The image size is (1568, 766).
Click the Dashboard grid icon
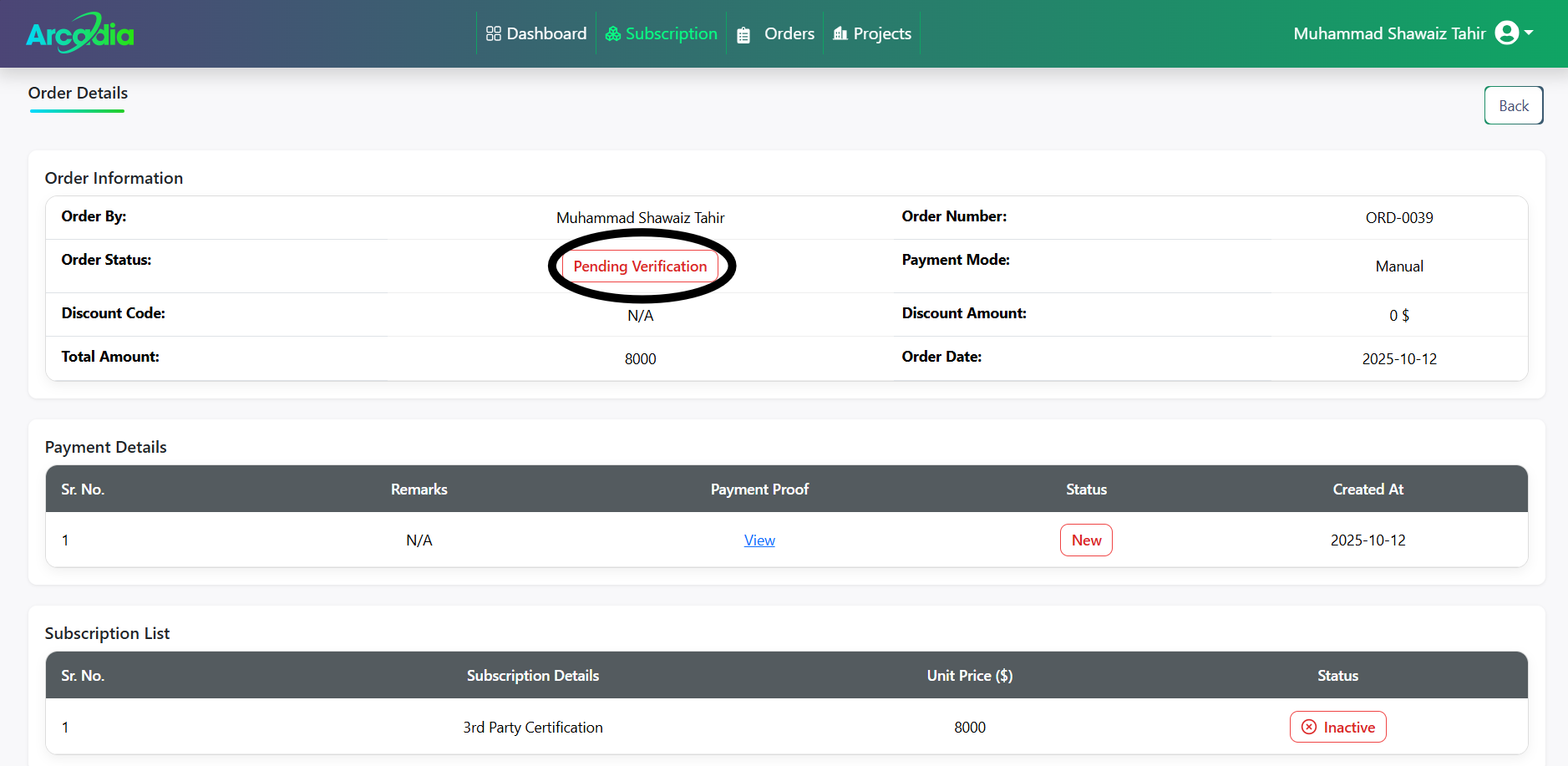493,33
